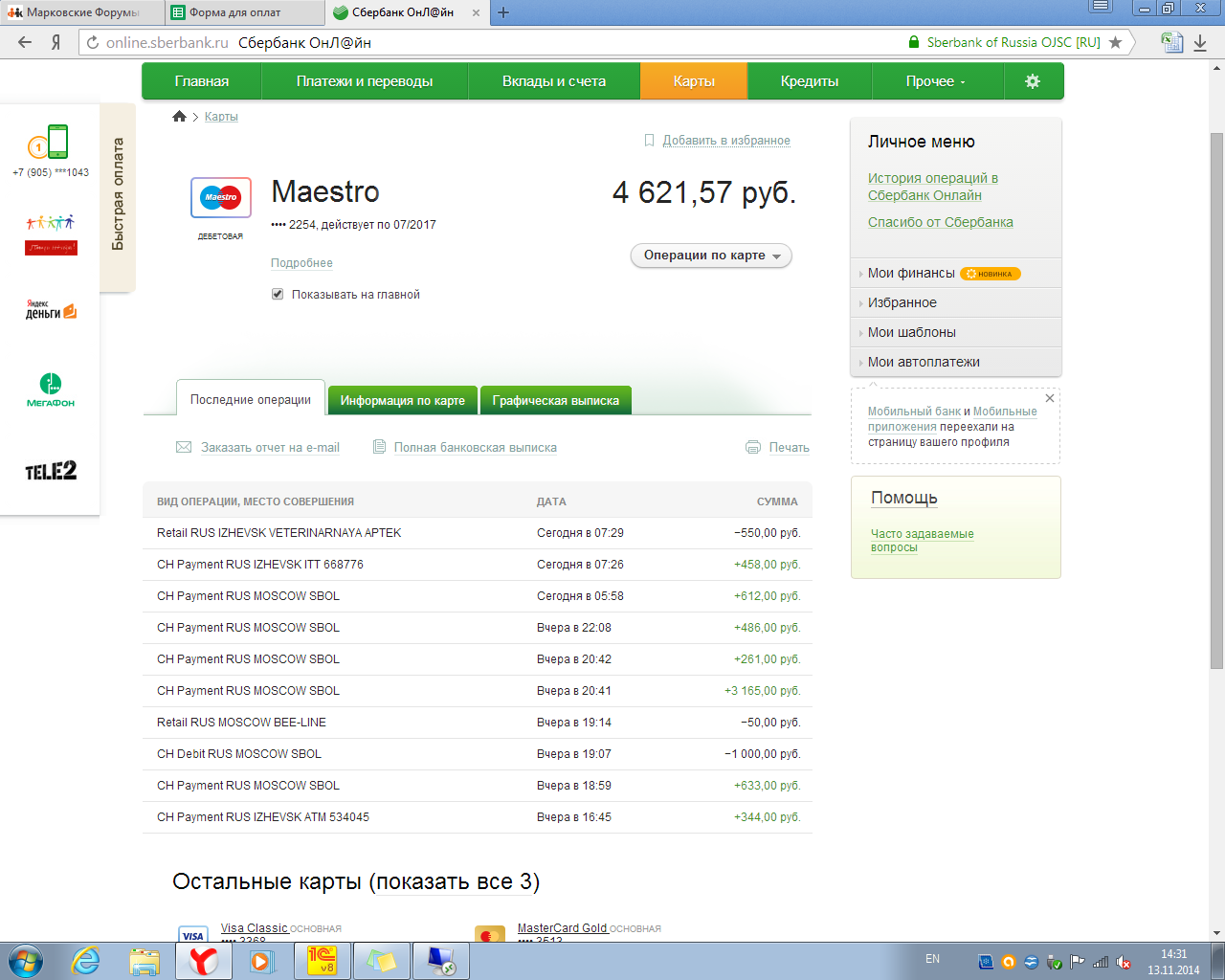Open the browser downloads arrow

(x=1200, y=42)
